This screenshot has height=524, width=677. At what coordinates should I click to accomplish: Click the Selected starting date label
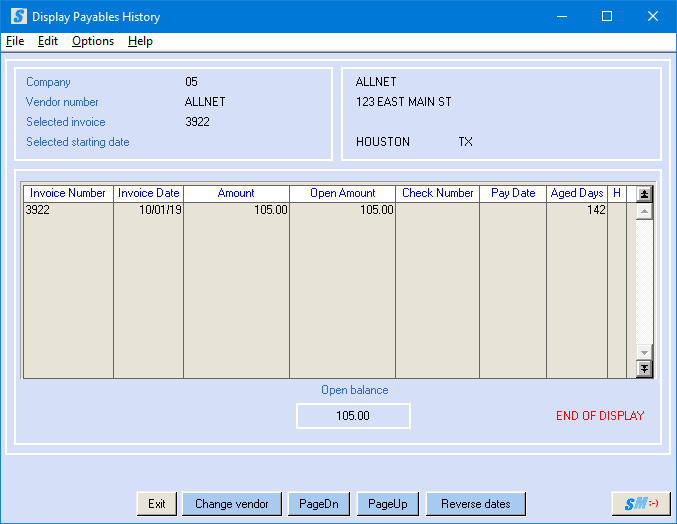pyautogui.click(x=78, y=142)
